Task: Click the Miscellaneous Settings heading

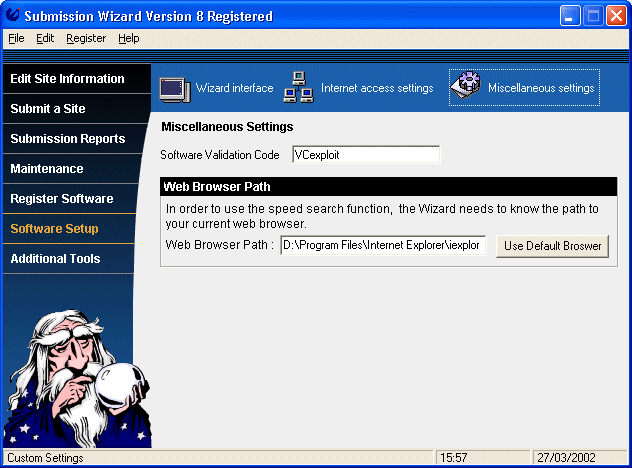Action: 227,127
